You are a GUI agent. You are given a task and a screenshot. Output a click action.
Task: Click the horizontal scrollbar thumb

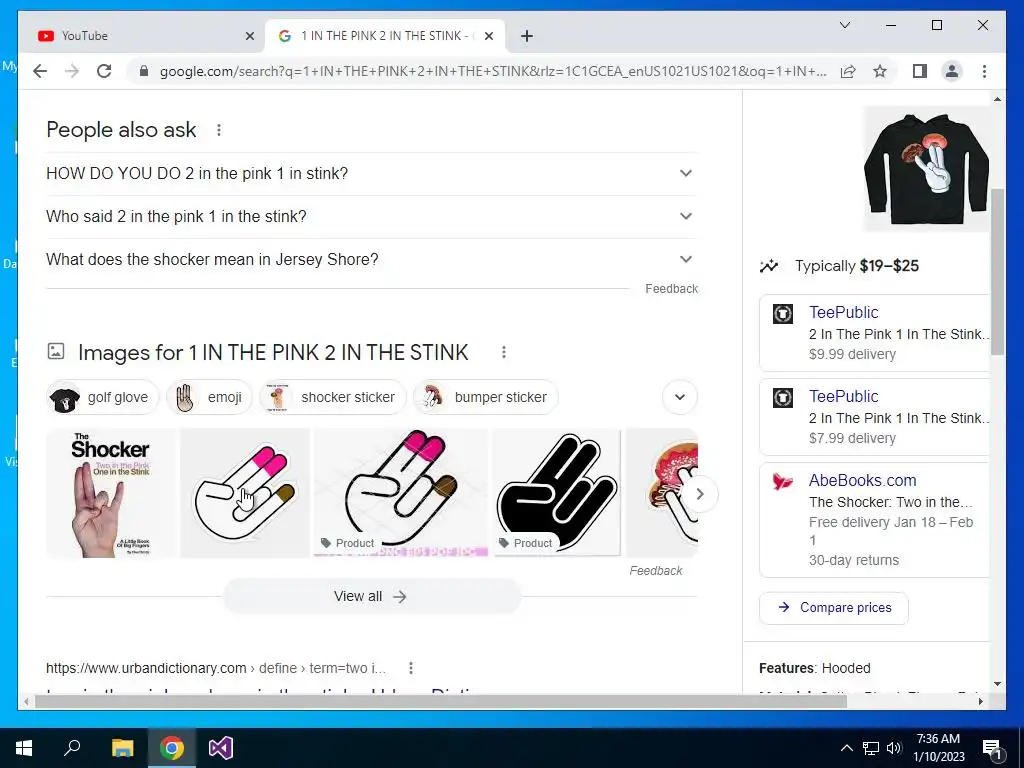coord(441,701)
